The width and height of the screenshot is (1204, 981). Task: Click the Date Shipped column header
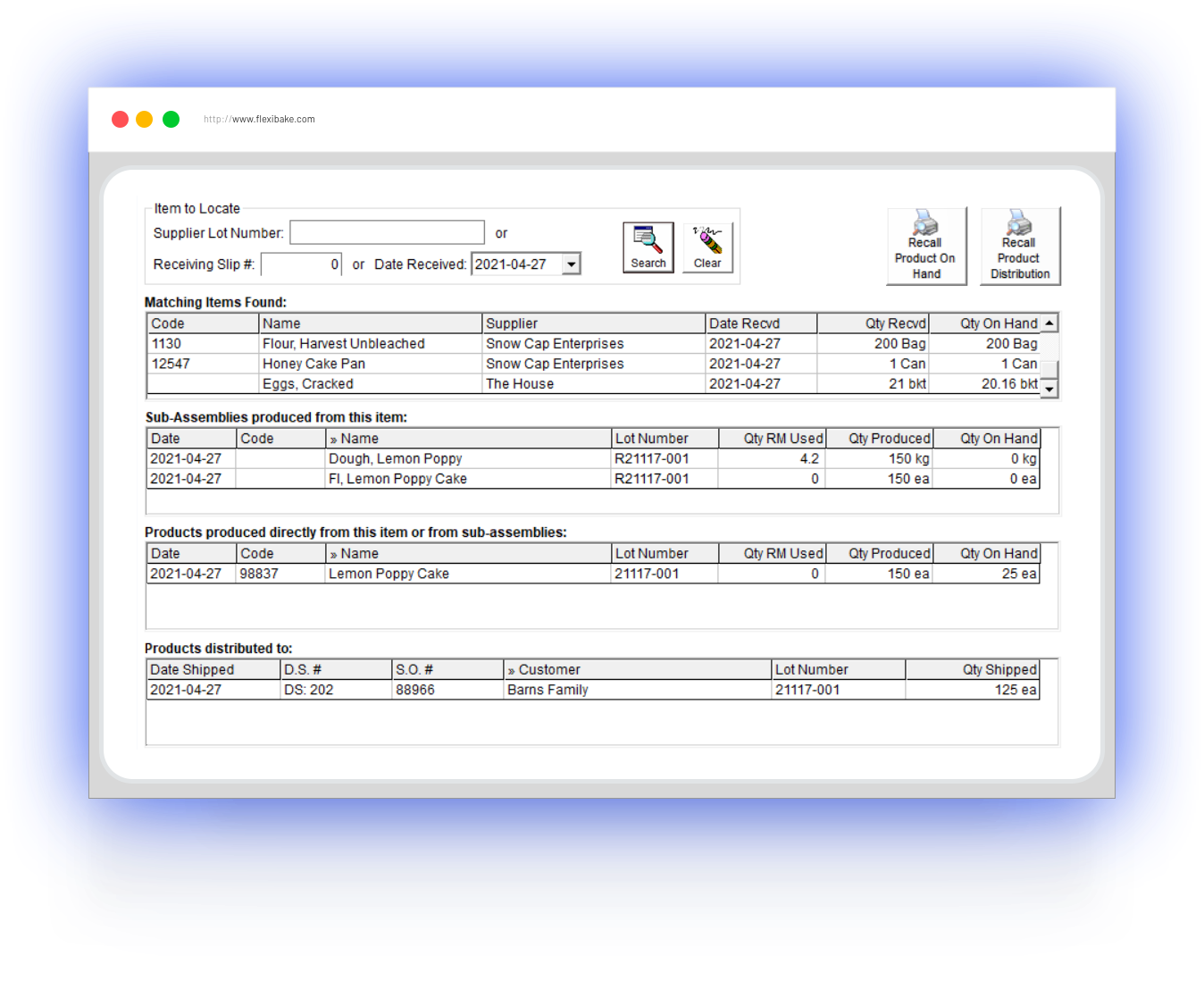click(213, 670)
